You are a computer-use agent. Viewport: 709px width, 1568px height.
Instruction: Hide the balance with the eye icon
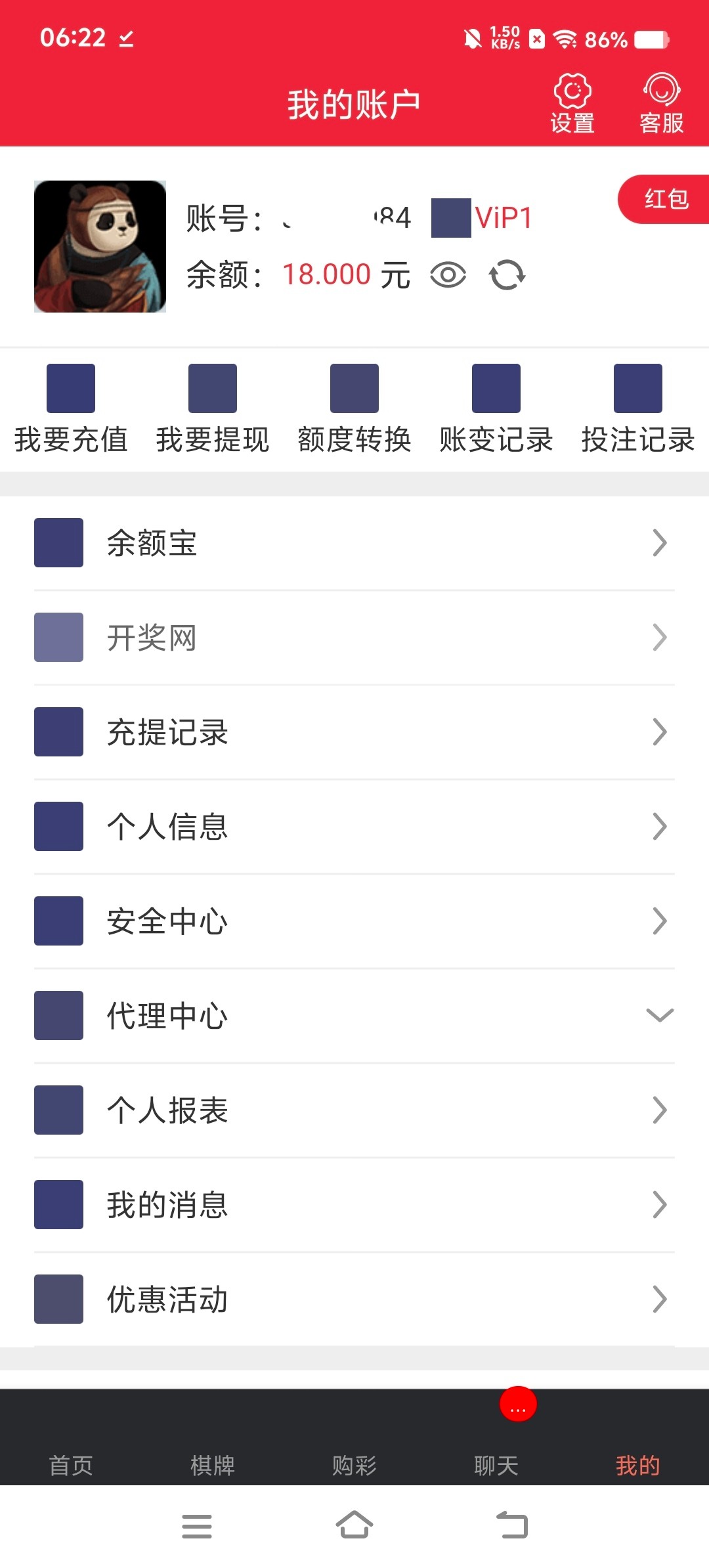coord(448,275)
